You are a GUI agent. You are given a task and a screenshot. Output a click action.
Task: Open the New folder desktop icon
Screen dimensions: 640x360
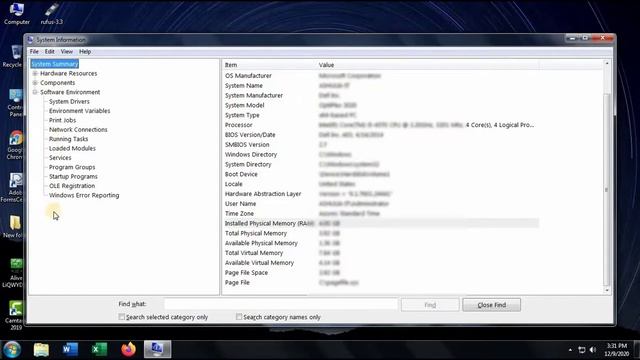coord(13,227)
